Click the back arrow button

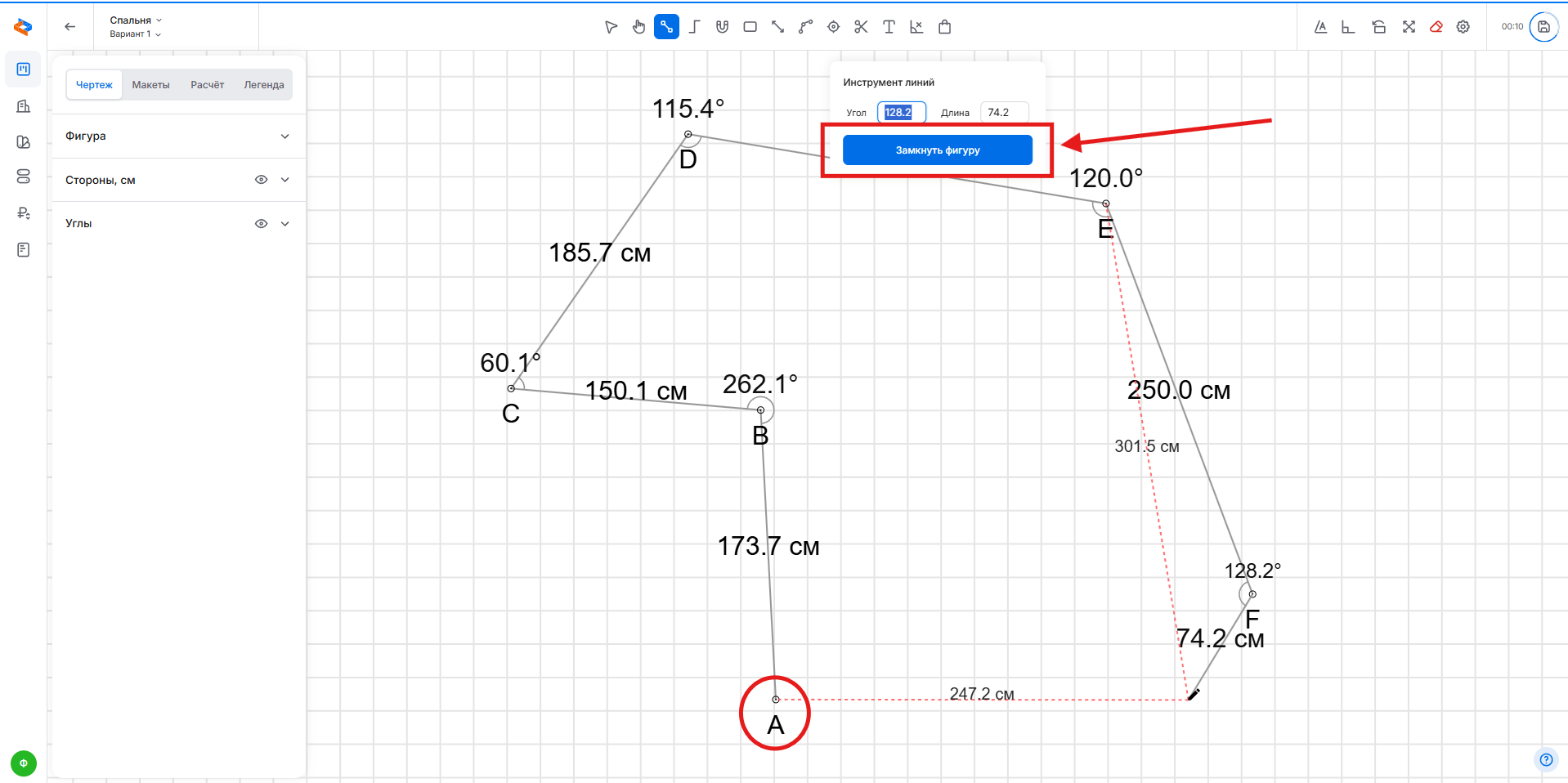point(70,27)
